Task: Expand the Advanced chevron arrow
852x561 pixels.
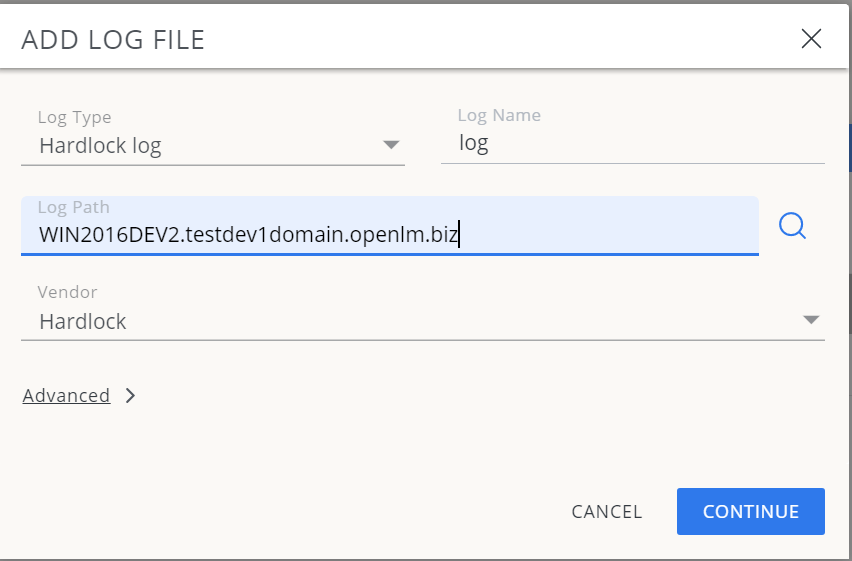Action: pyautogui.click(x=131, y=396)
